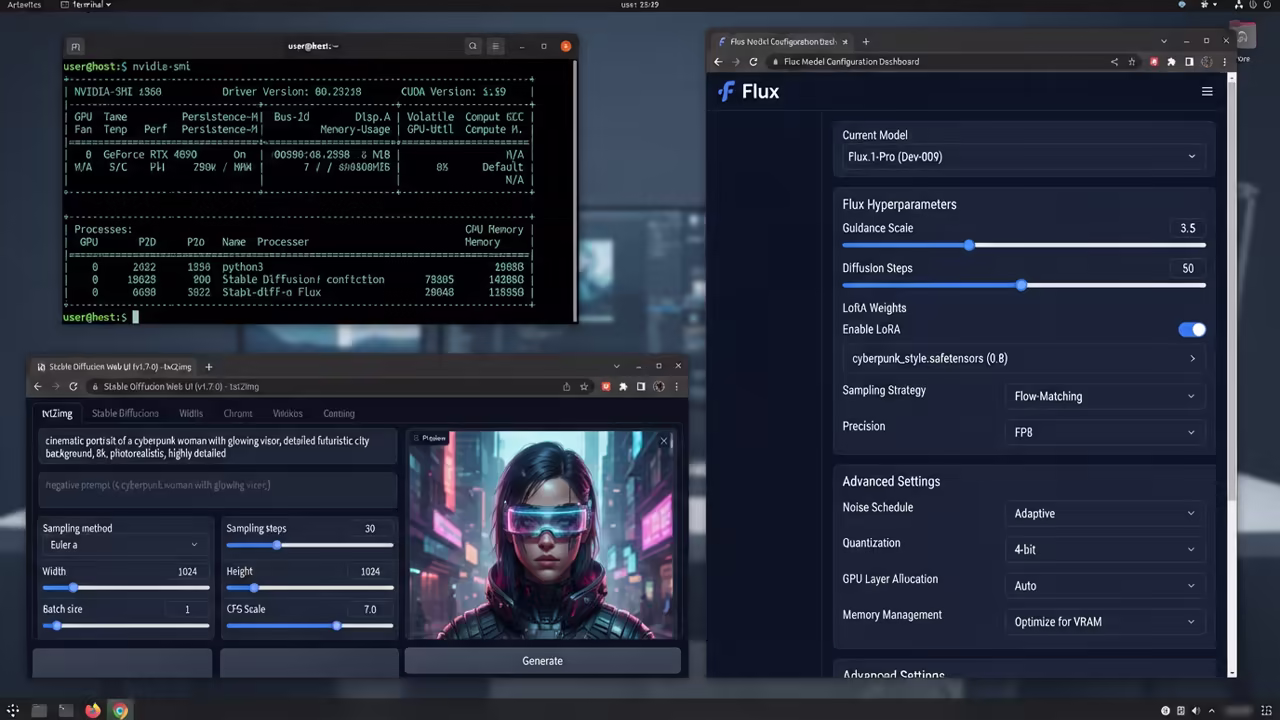
Task: Go back in the Flux dashboard browser
Action: pos(718,61)
